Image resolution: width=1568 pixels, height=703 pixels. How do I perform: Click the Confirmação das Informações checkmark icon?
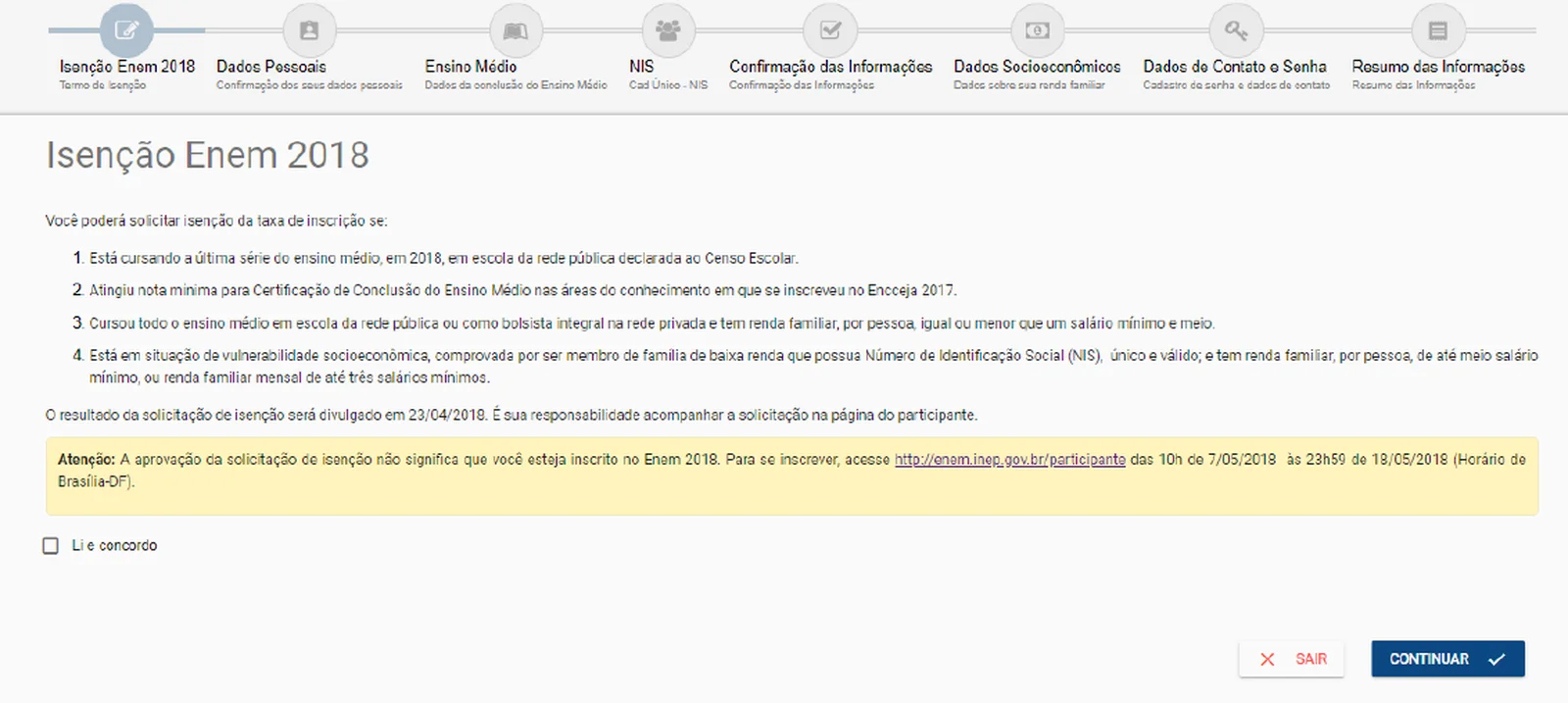pyautogui.click(x=830, y=30)
